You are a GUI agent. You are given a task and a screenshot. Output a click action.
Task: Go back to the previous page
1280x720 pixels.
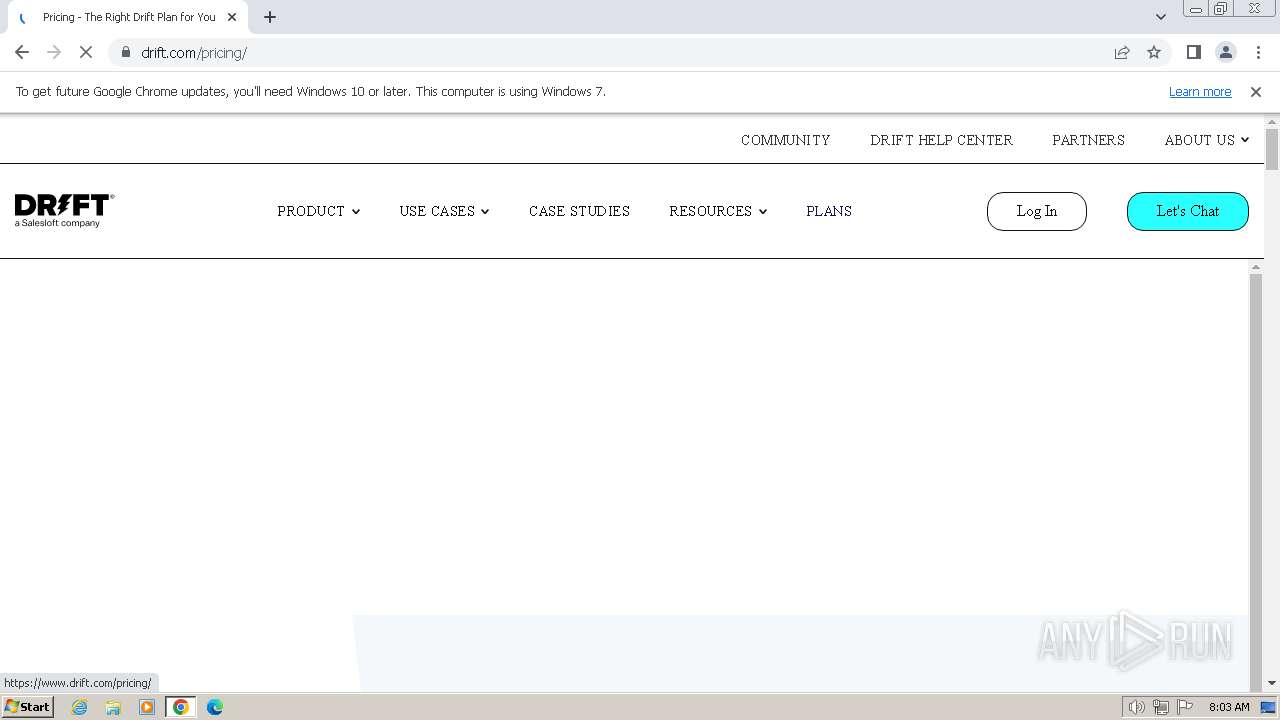point(22,52)
